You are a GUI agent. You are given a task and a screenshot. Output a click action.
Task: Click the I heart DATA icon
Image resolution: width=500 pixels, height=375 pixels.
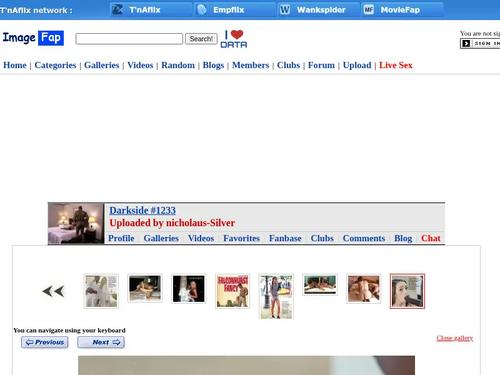(234, 39)
